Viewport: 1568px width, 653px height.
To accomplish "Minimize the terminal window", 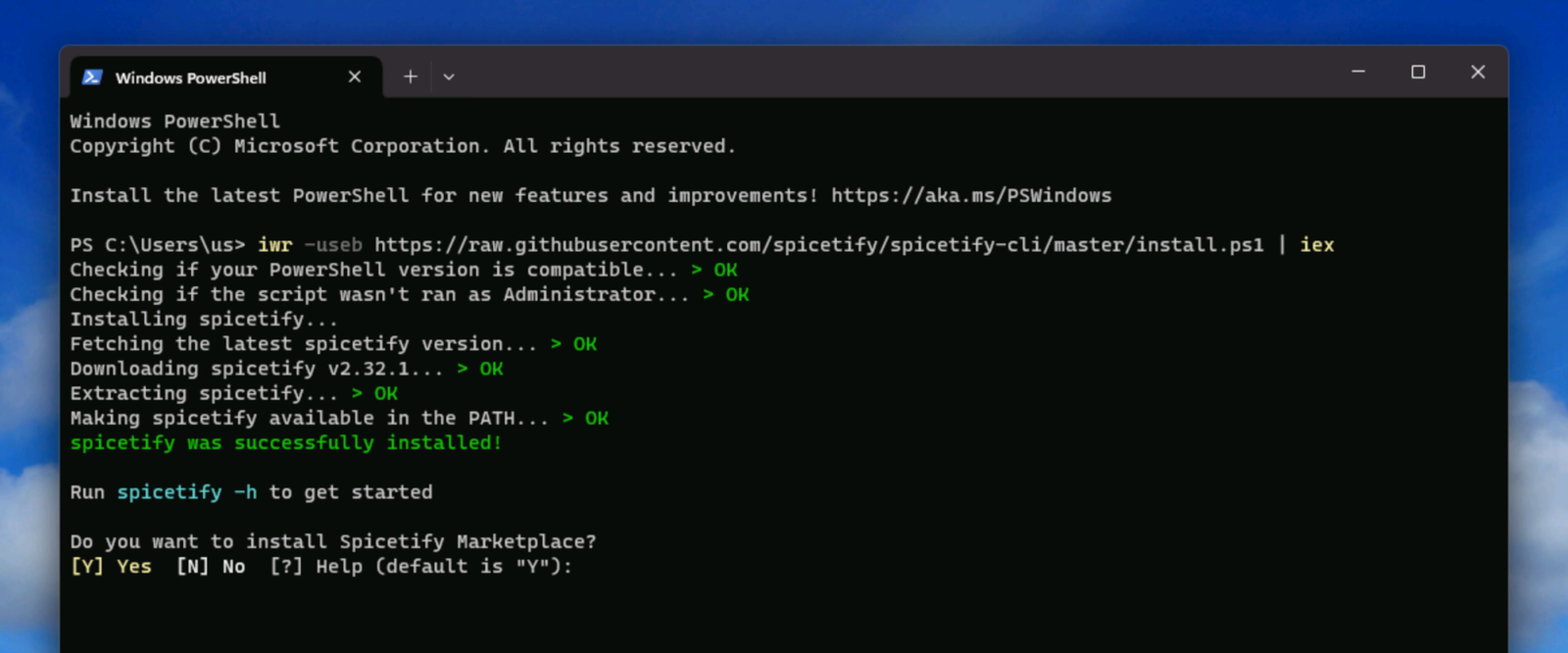I will click(x=1358, y=72).
